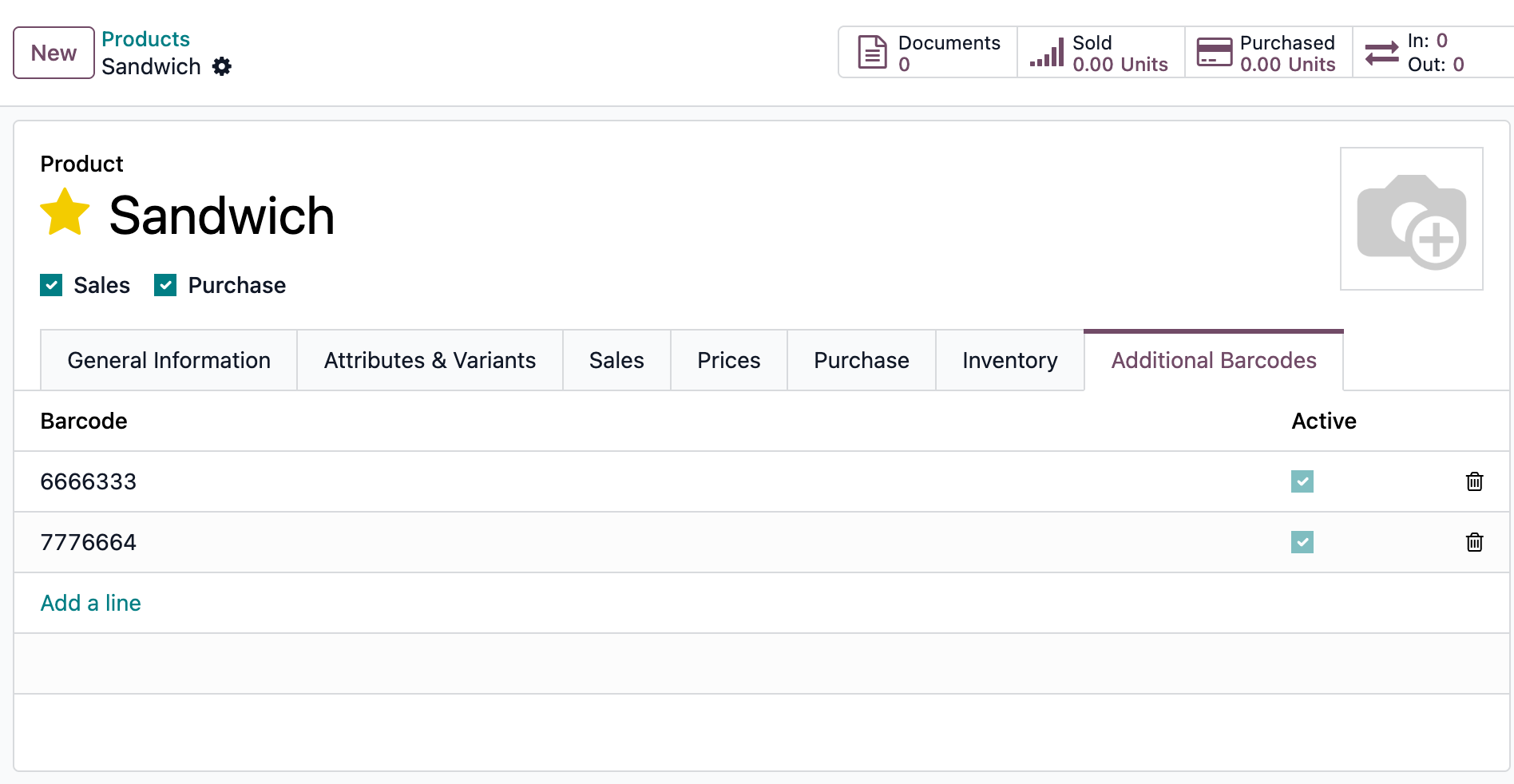Delete barcode 7776664 with trash icon
This screenshot has height=784, width=1514.
[1475, 542]
